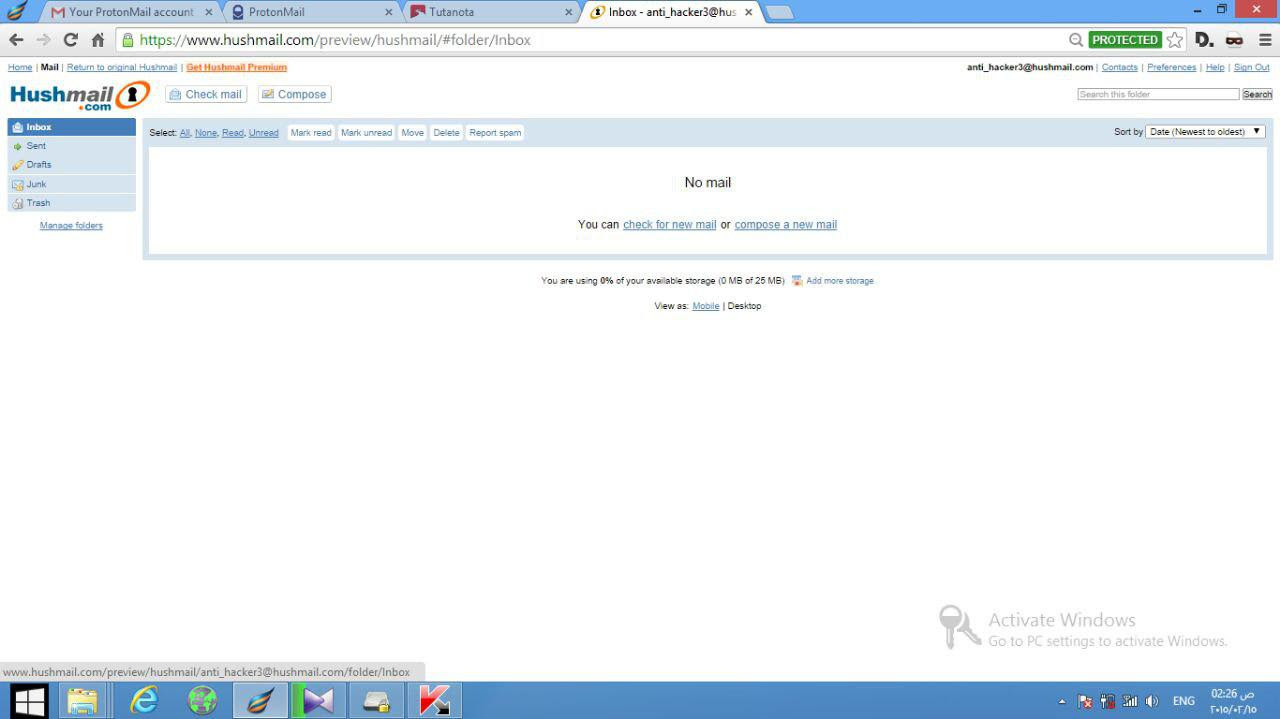Image resolution: width=1280 pixels, height=719 pixels.
Task: Click the green PROTECTED badge
Action: click(1125, 40)
